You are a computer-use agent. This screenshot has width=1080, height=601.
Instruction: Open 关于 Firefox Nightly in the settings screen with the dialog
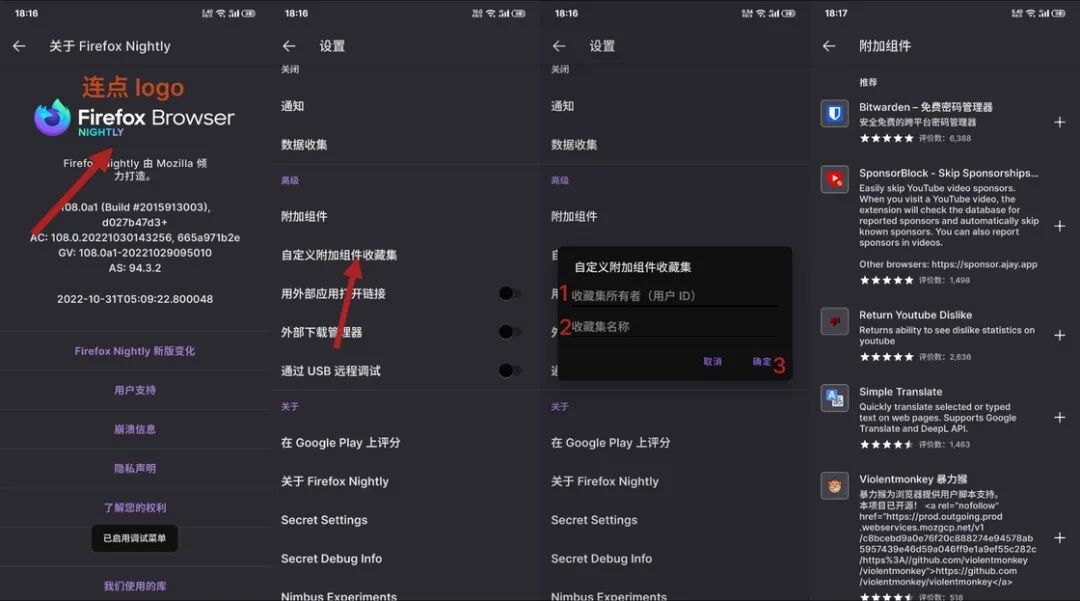click(605, 481)
